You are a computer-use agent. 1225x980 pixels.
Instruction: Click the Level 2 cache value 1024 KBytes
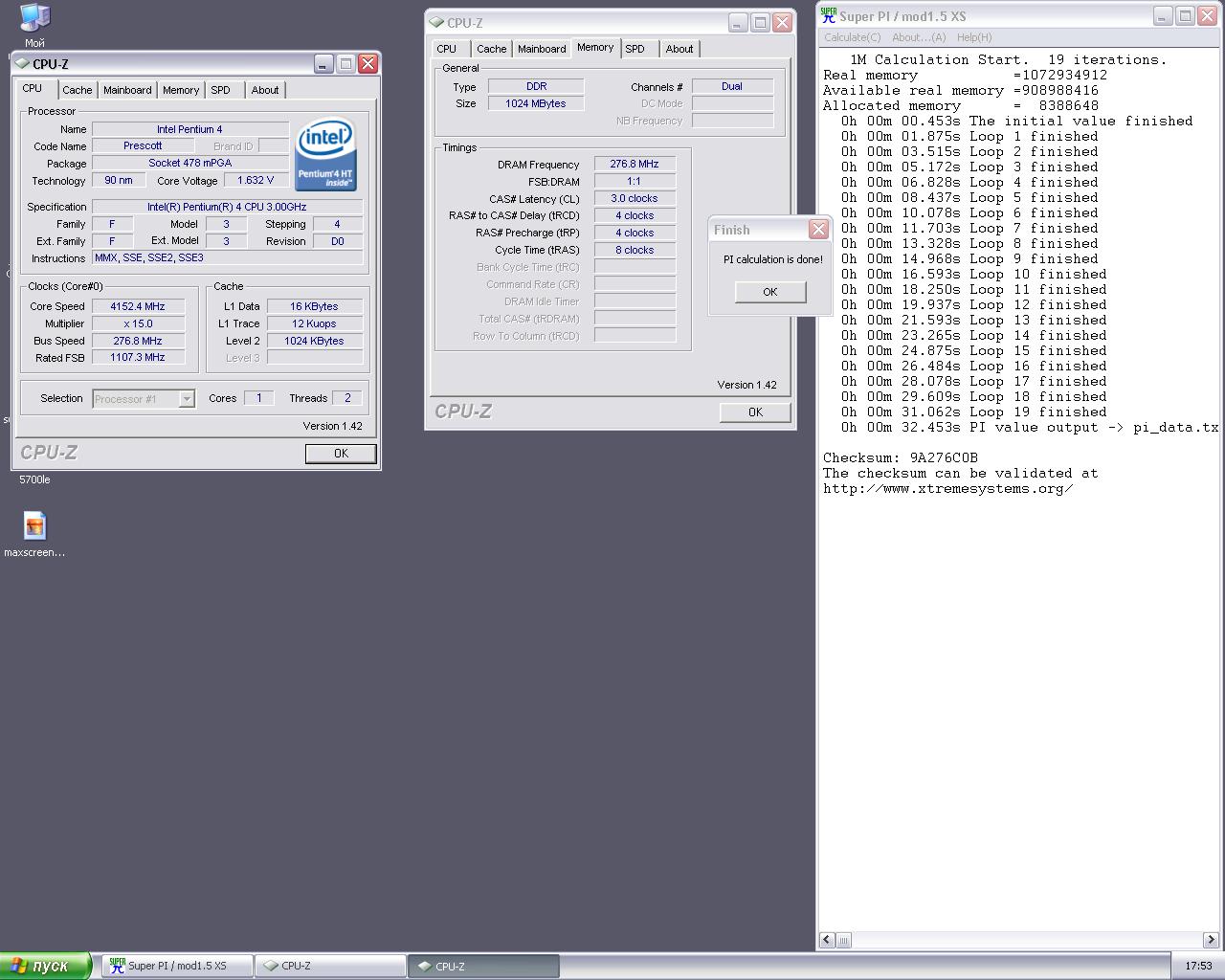[314, 341]
